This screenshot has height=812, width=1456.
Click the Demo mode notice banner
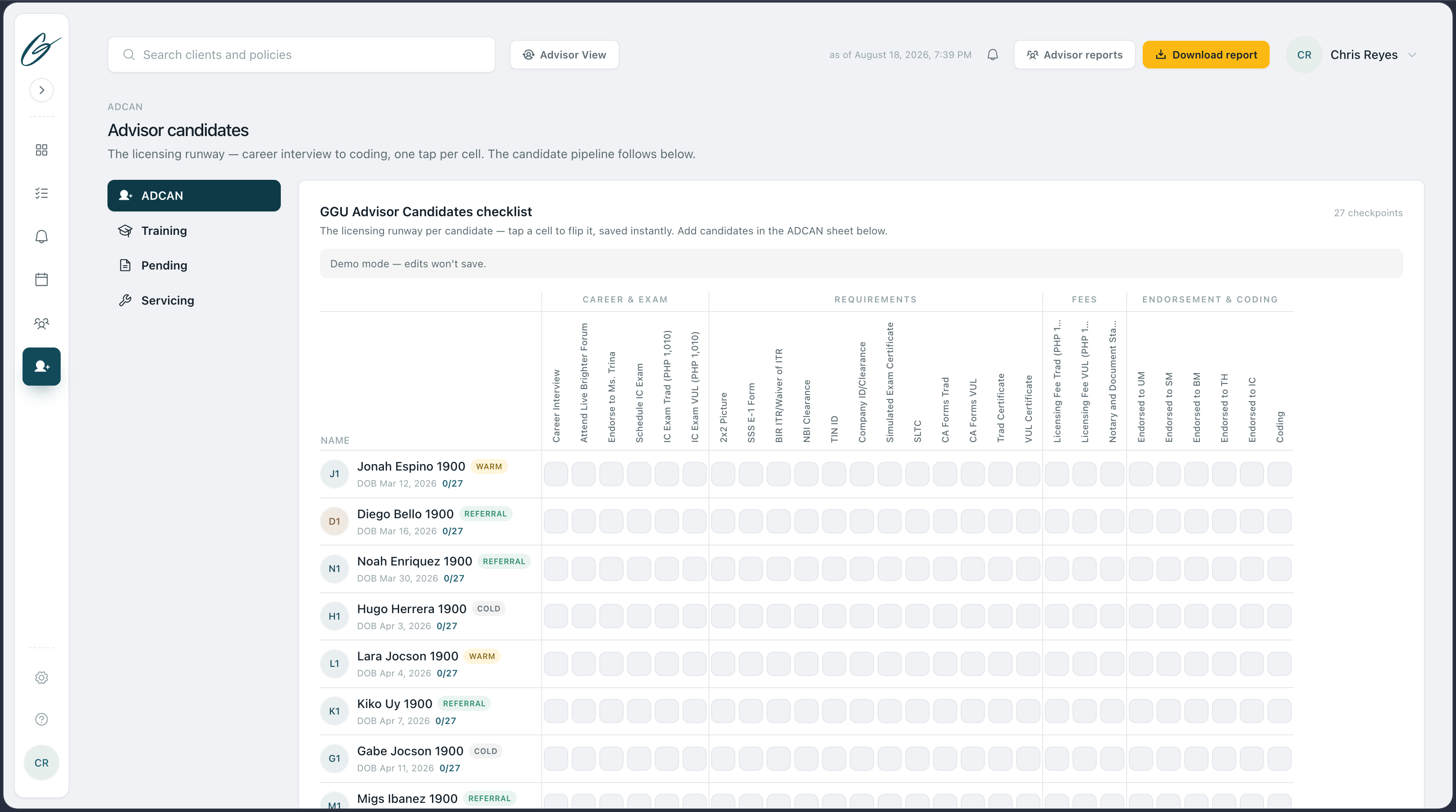pos(861,263)
